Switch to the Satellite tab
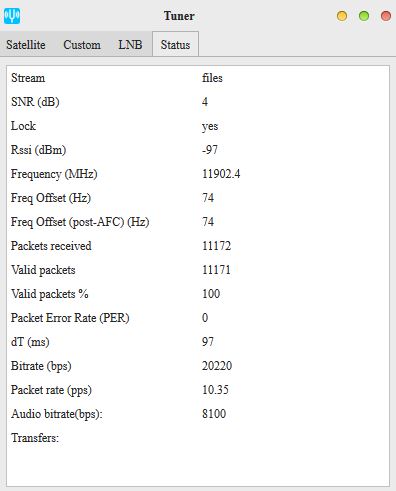Viewport: 396px width, 491px height. [26, 45]
